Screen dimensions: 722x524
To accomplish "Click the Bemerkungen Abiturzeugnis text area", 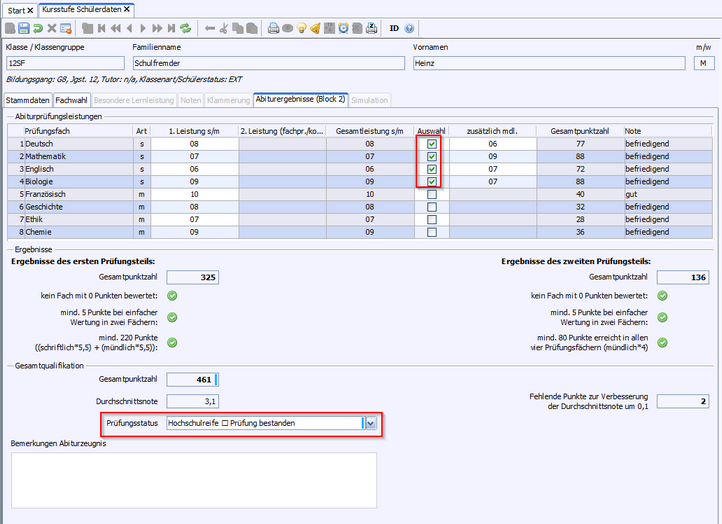I will point(194,480).
